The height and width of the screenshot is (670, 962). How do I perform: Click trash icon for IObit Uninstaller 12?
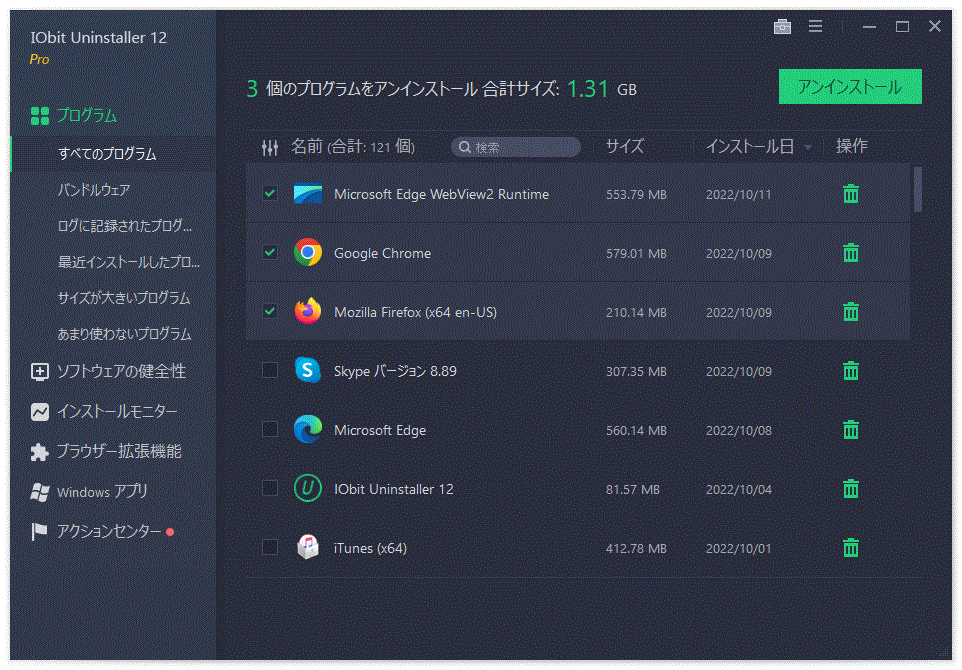[850, 488]
